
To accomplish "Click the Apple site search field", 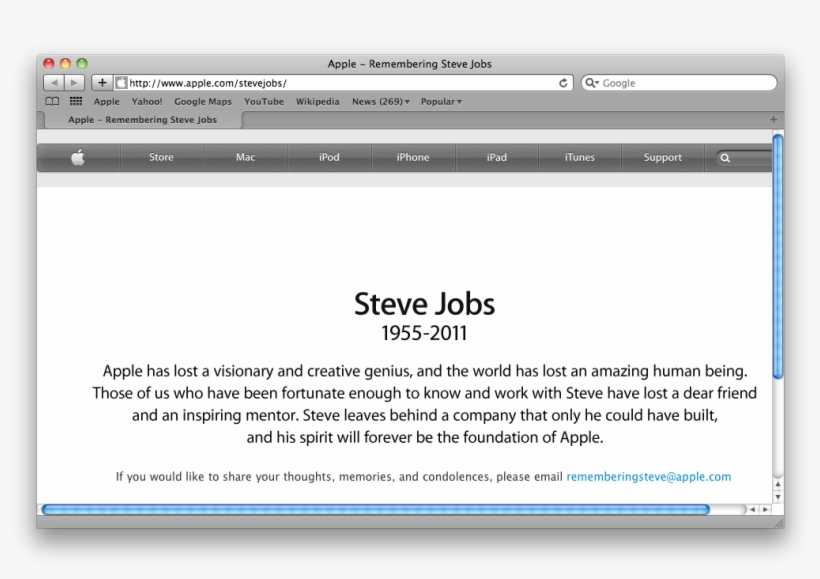I will coord(743,158).
